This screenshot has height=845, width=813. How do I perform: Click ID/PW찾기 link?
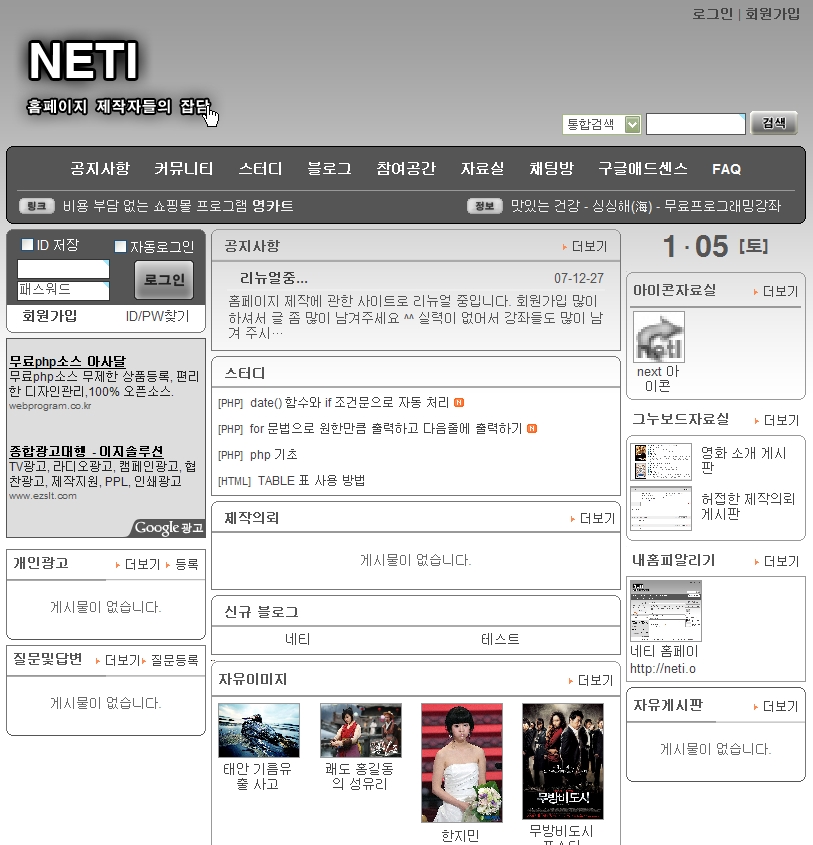pos(157,316)
